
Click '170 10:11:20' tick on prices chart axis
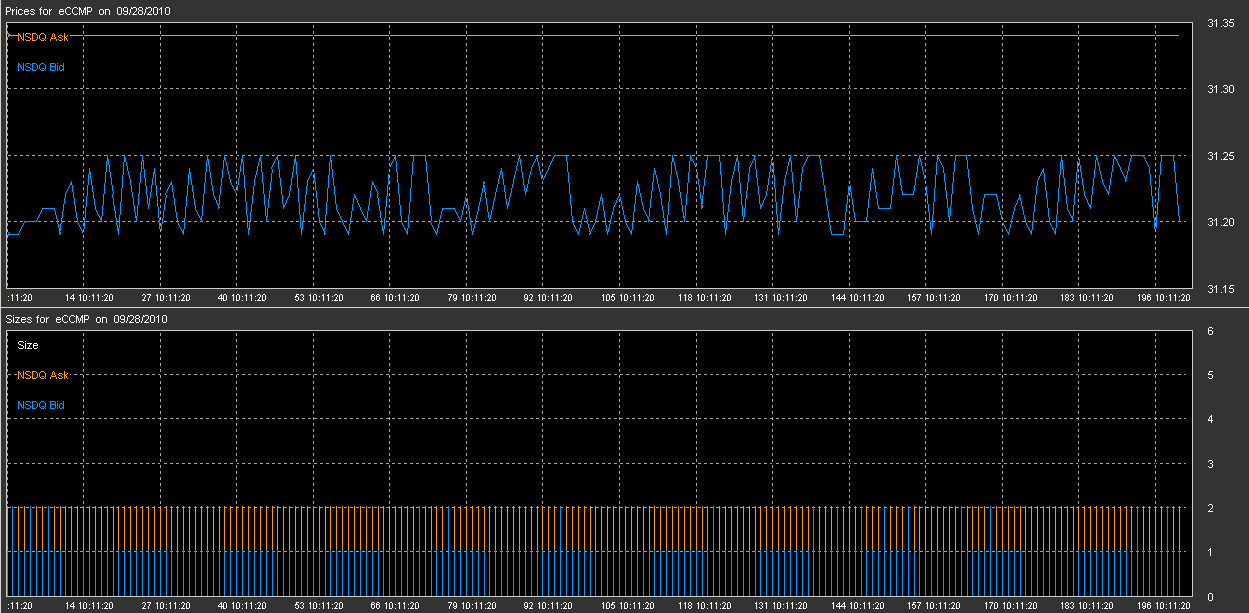pyautogui.click(x=1010, y=298)
